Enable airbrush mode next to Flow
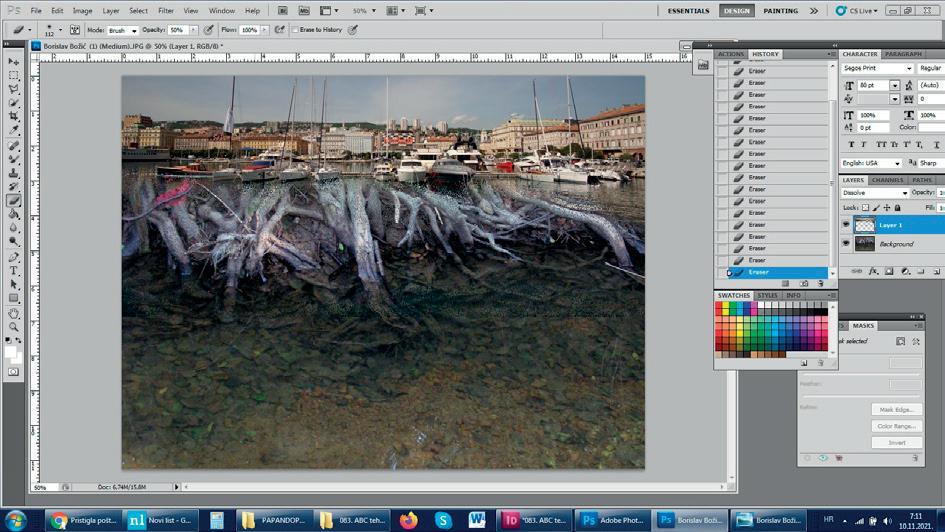Image resolution: width=945 pixels, height=532 pixels. tap(280, 30)
